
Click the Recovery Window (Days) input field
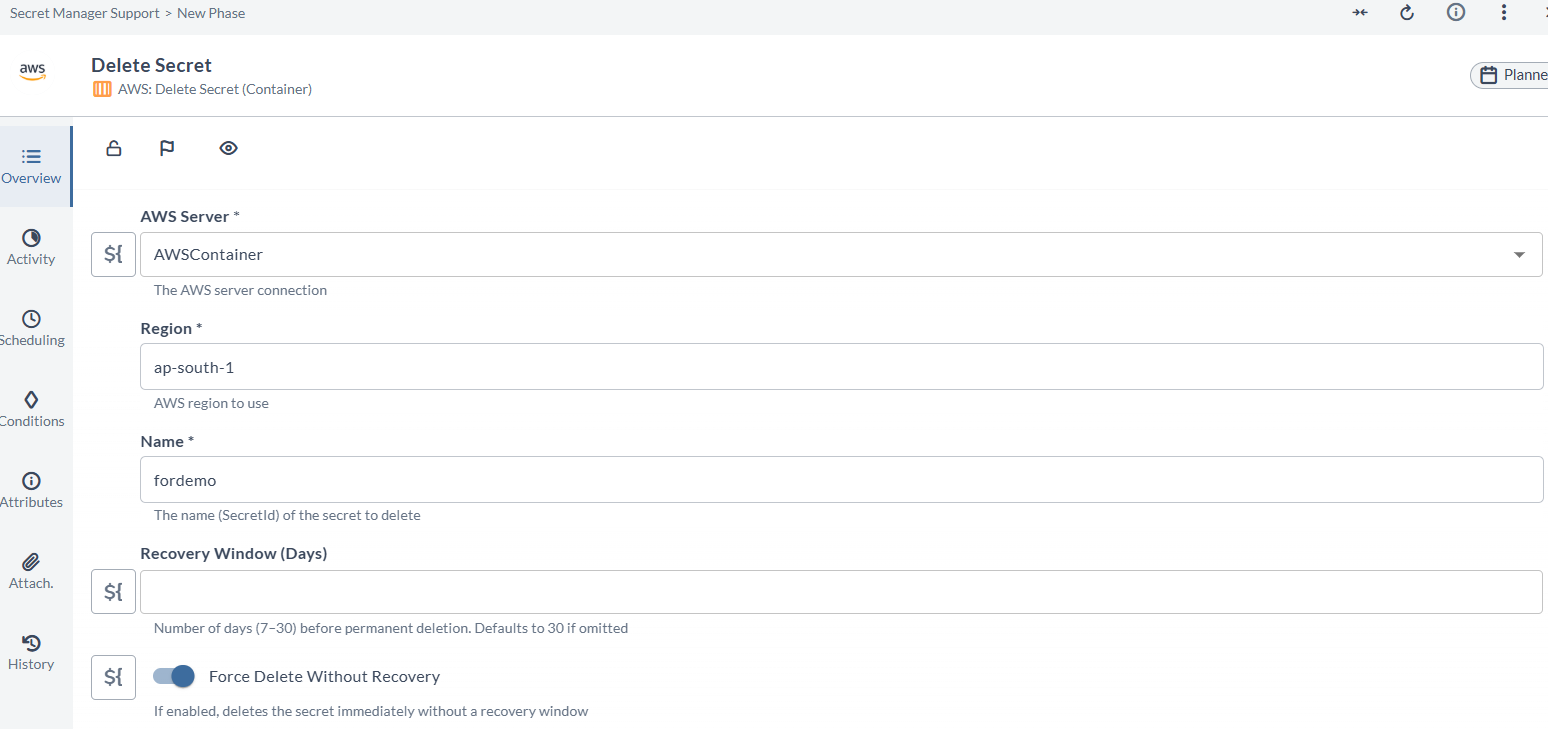click(840, 592)
